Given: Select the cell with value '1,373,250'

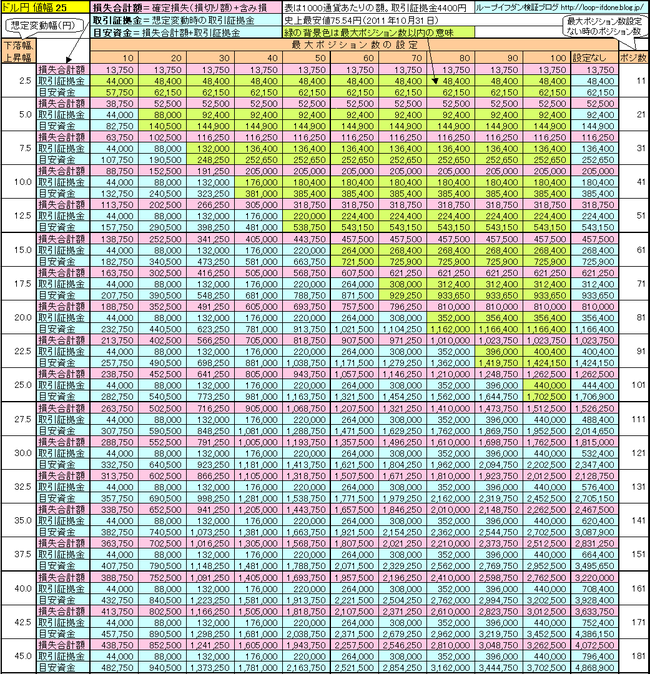Looking at the screenshot, I should [211, 668].
